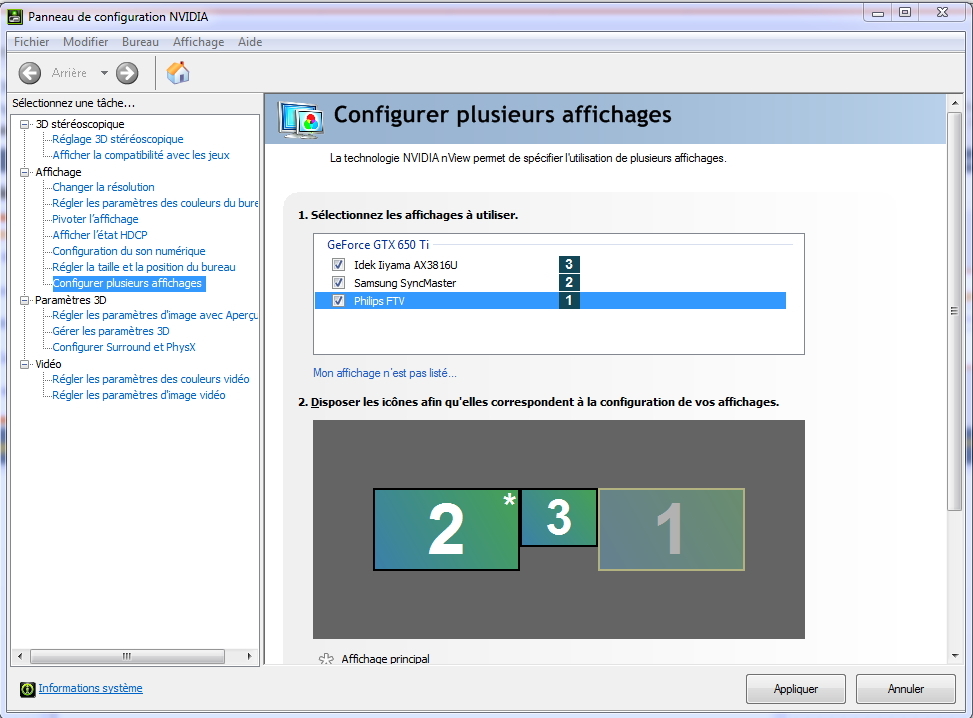Select the display badge number 3

(x=569, y=264)
